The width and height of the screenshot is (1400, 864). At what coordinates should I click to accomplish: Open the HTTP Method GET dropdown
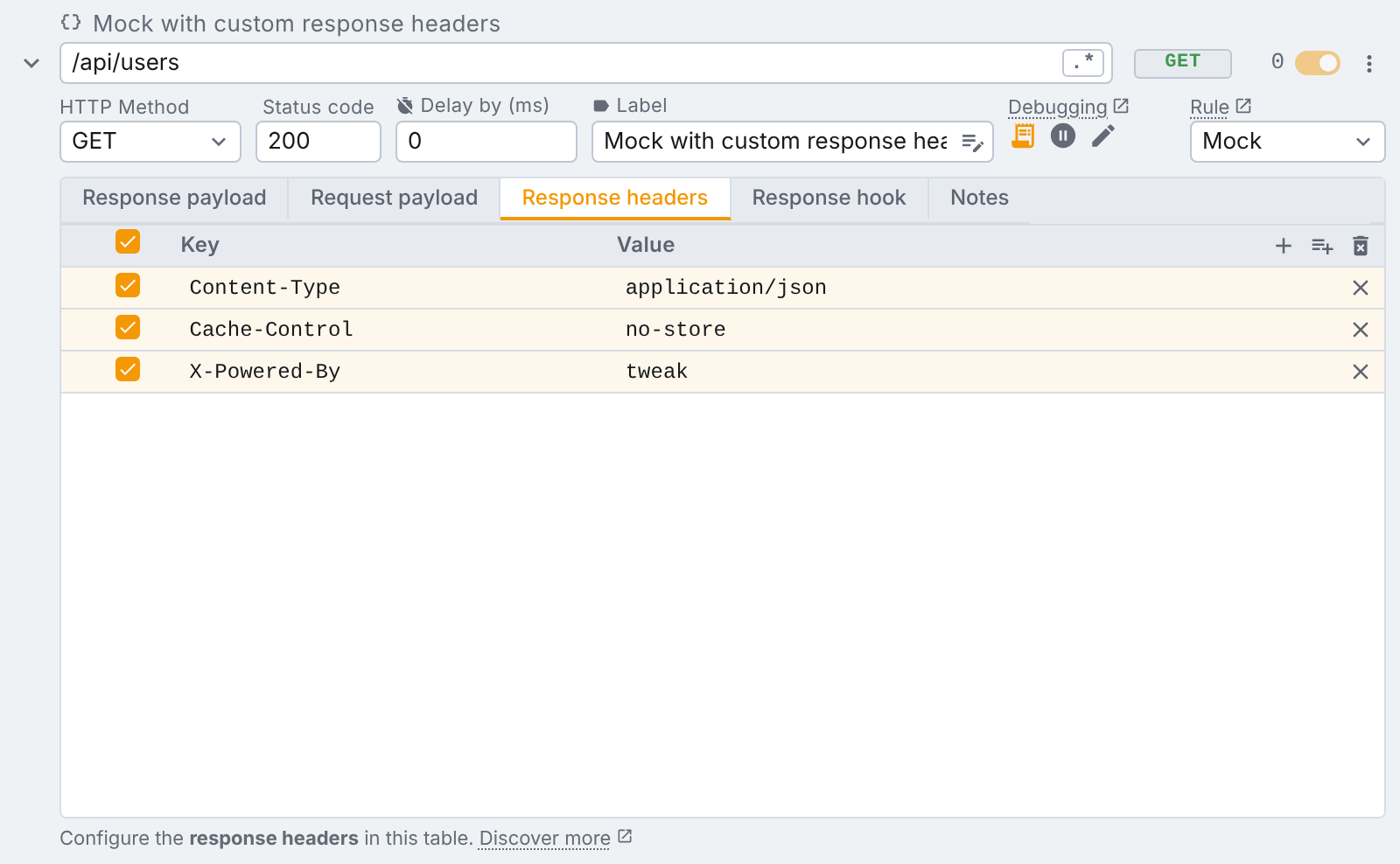click(150, 142)
